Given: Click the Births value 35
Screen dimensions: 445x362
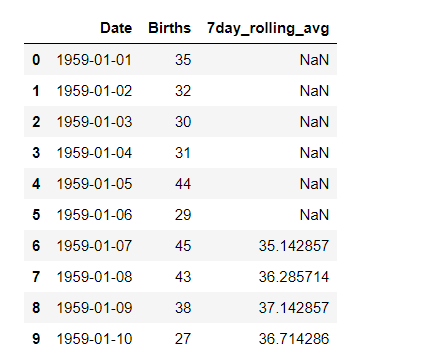Looking at the screenshot, I should tap(183, 60).
